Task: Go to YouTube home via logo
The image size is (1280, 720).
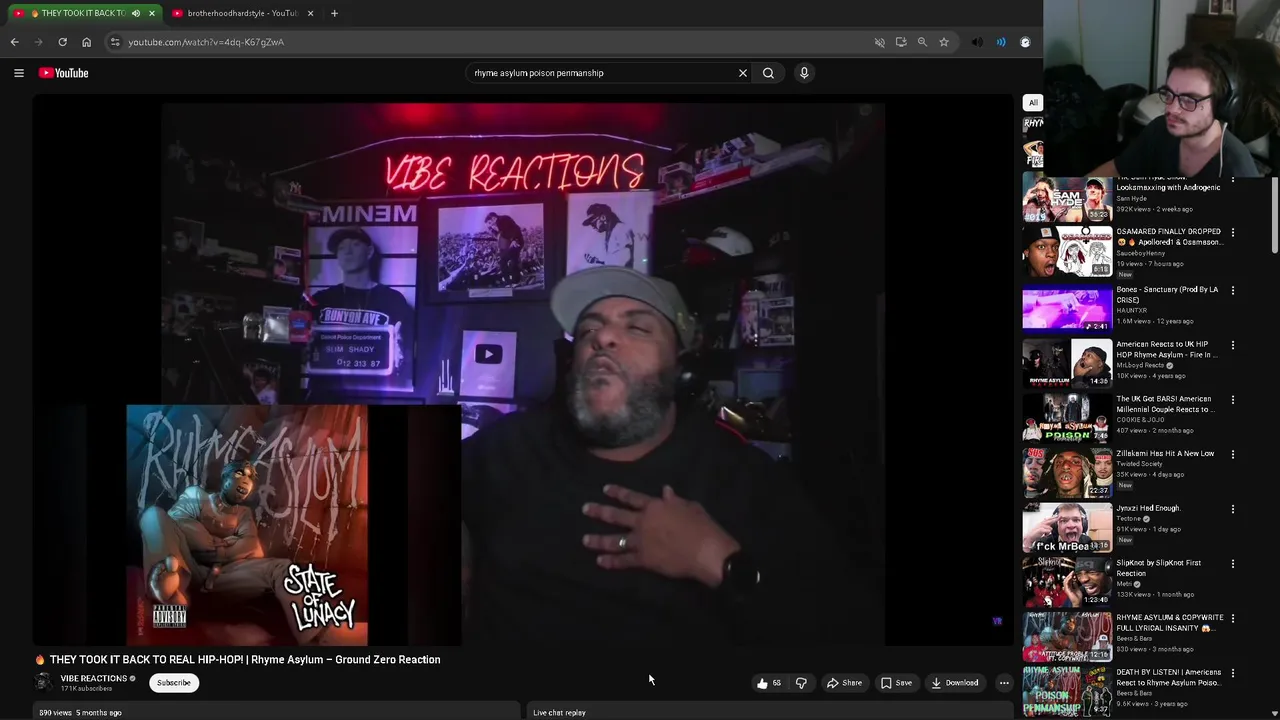Action: click(64, 73)
